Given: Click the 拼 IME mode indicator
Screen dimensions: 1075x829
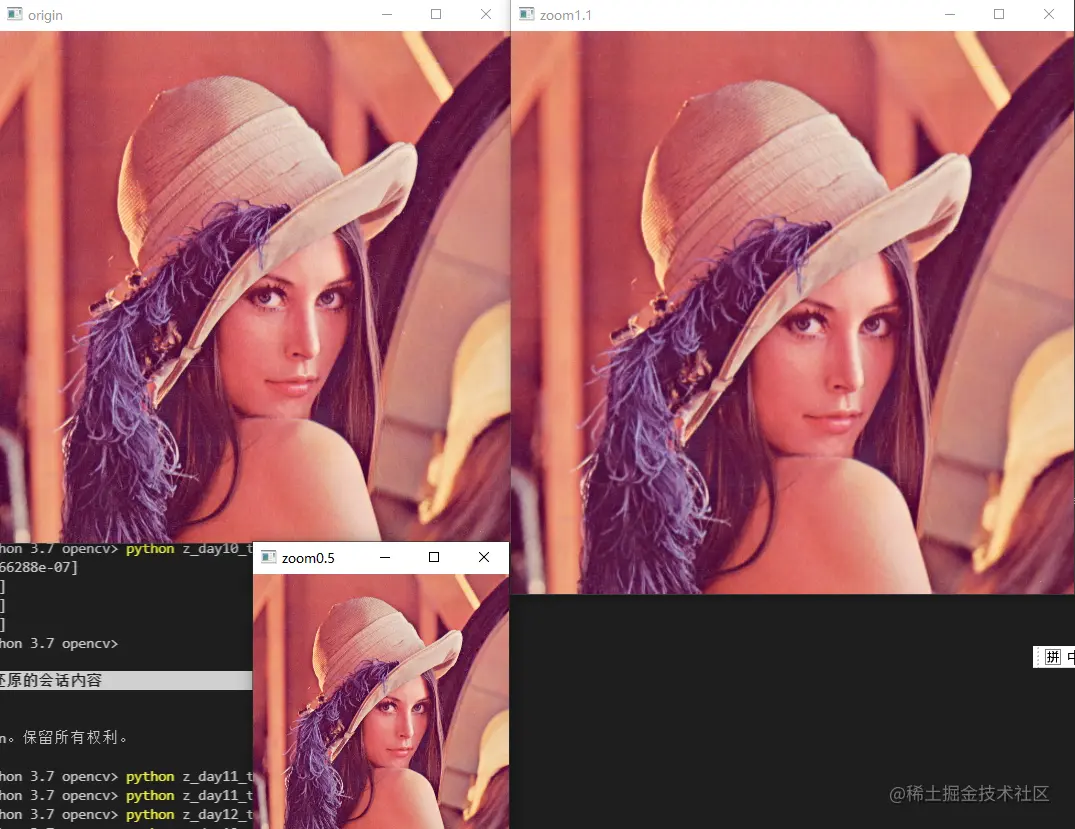Looking at the screenshot, I should pyautogui.click(x=1053, y=657).
